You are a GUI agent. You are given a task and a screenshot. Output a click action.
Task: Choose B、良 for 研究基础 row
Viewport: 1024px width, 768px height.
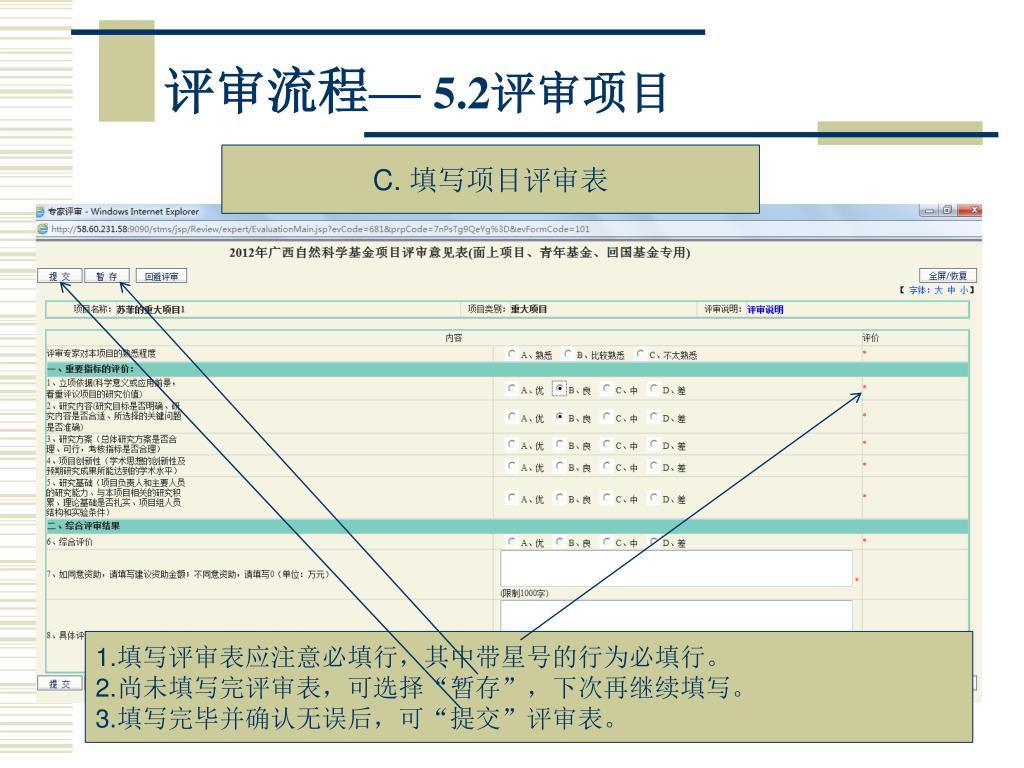(x=560, y=498)
